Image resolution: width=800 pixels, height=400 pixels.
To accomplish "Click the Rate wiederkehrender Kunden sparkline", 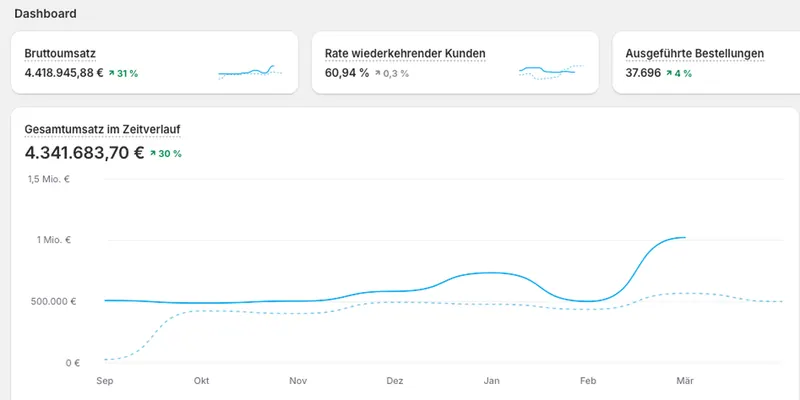I will click(551, 72).
